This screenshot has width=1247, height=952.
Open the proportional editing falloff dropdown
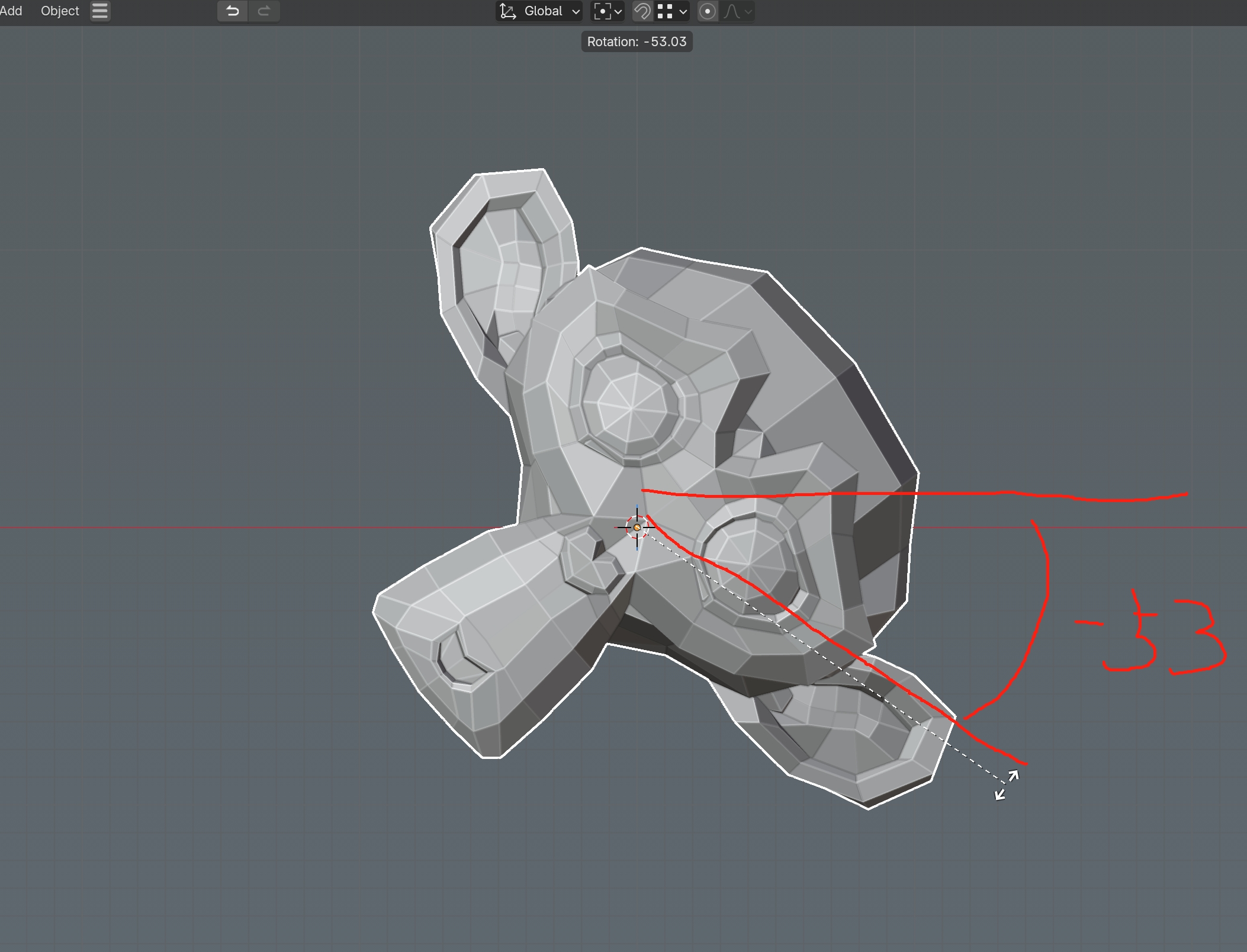pyautogui.click(x=738, y=11)
